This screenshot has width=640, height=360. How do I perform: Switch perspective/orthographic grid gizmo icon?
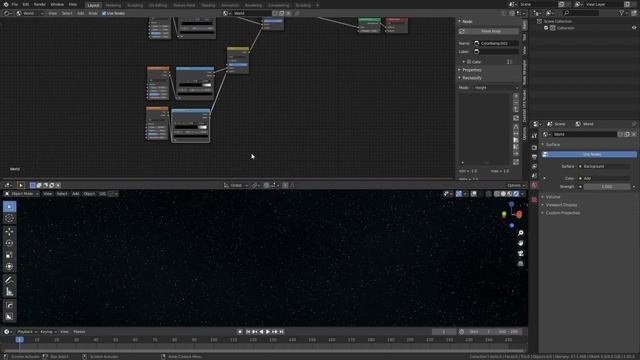[x=520, y=264]
